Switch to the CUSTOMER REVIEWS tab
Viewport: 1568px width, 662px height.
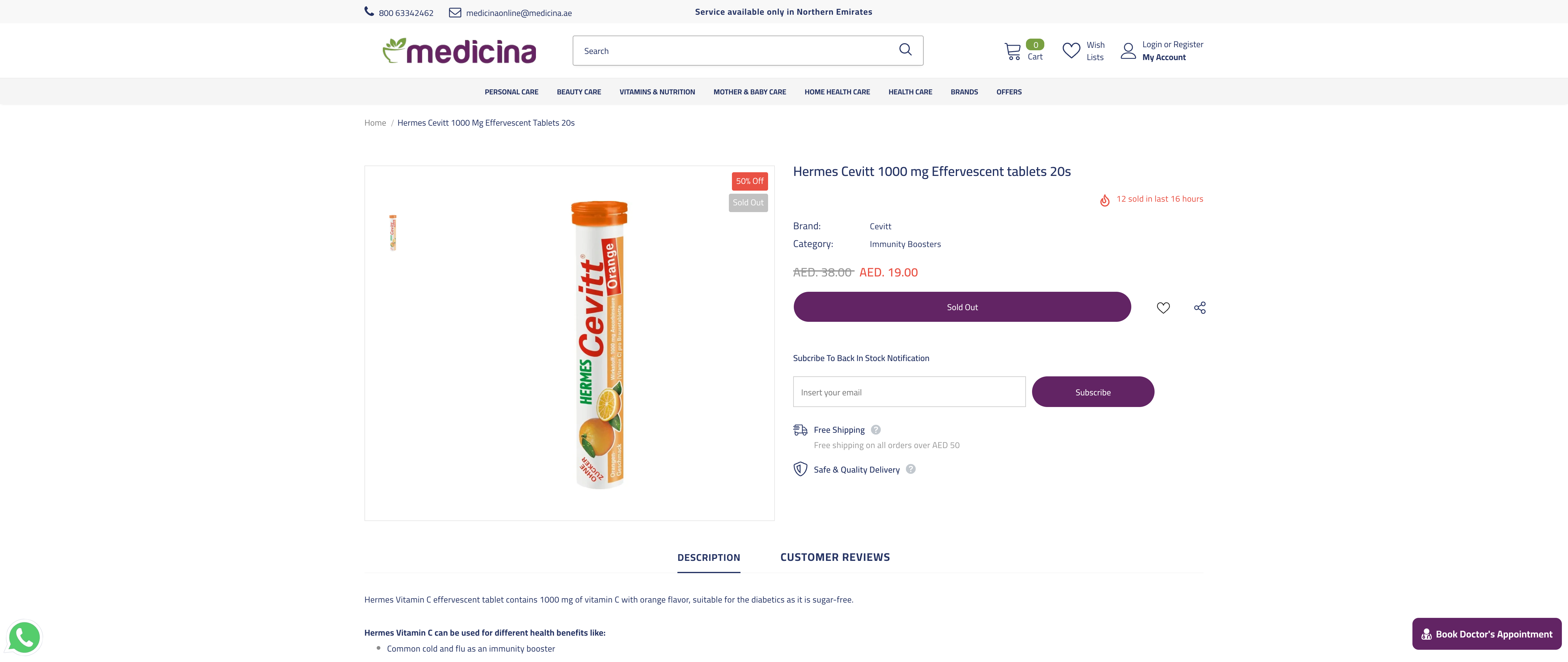click(835, 556)
